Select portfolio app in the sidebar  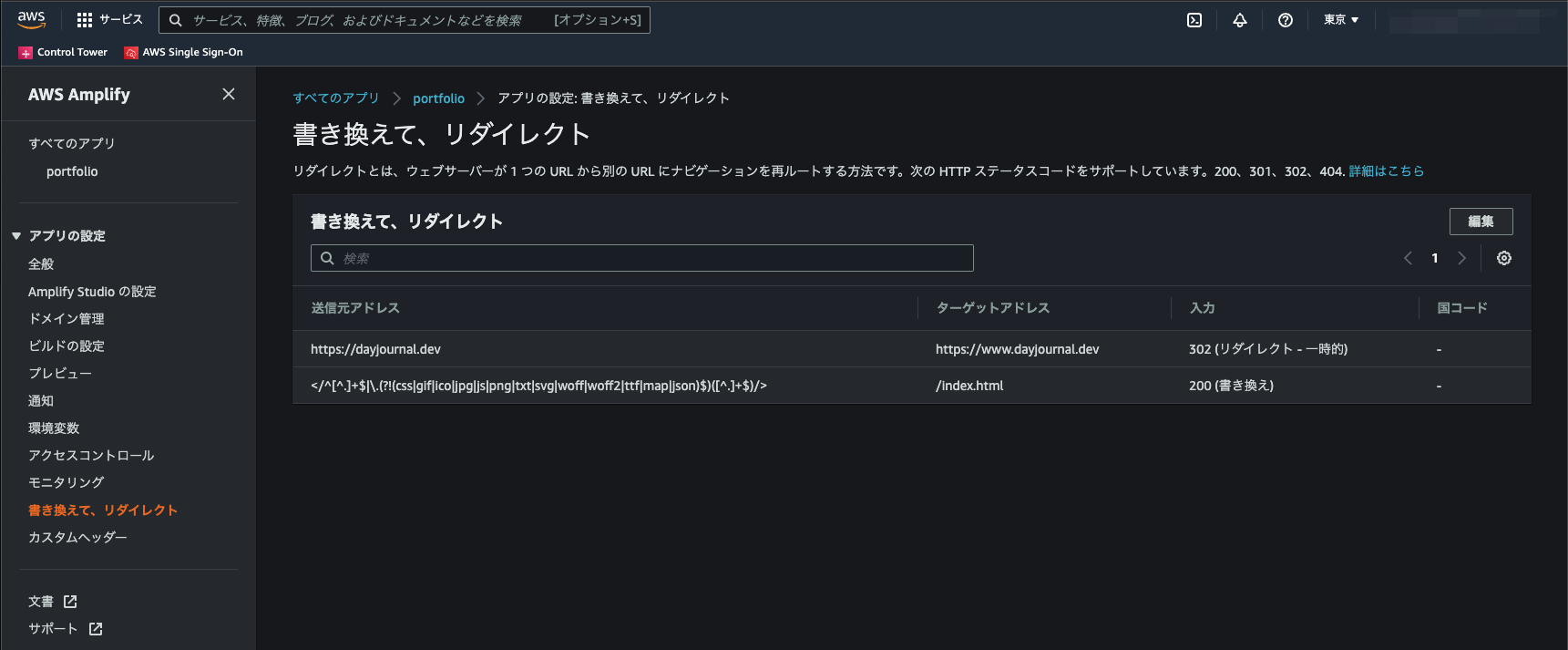[x=72, y=171]
